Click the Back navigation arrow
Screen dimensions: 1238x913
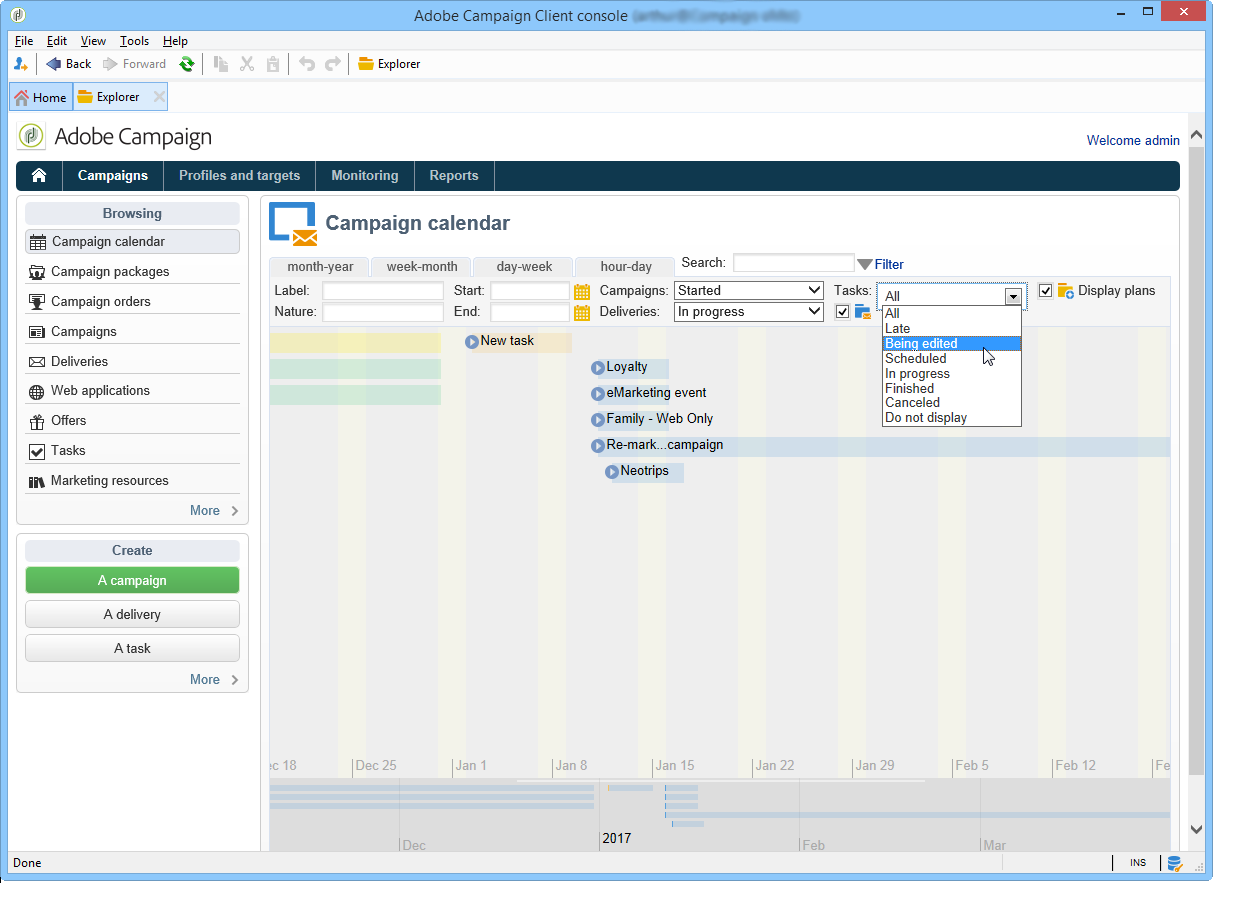(54, 64)
